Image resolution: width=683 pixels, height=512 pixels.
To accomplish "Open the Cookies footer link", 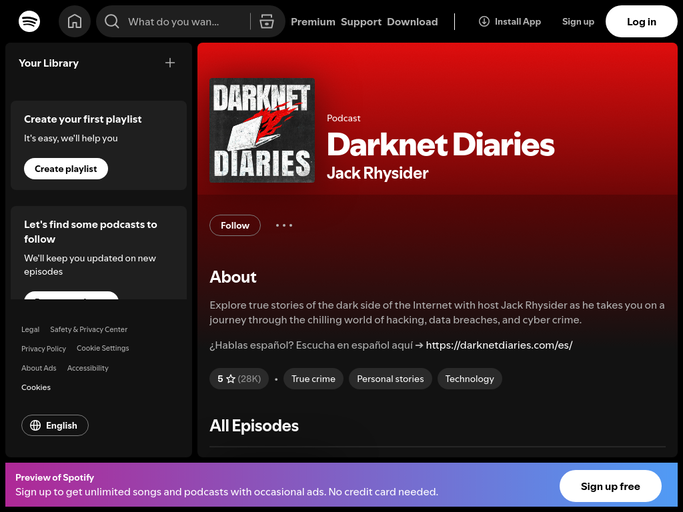I will point(36,387).
